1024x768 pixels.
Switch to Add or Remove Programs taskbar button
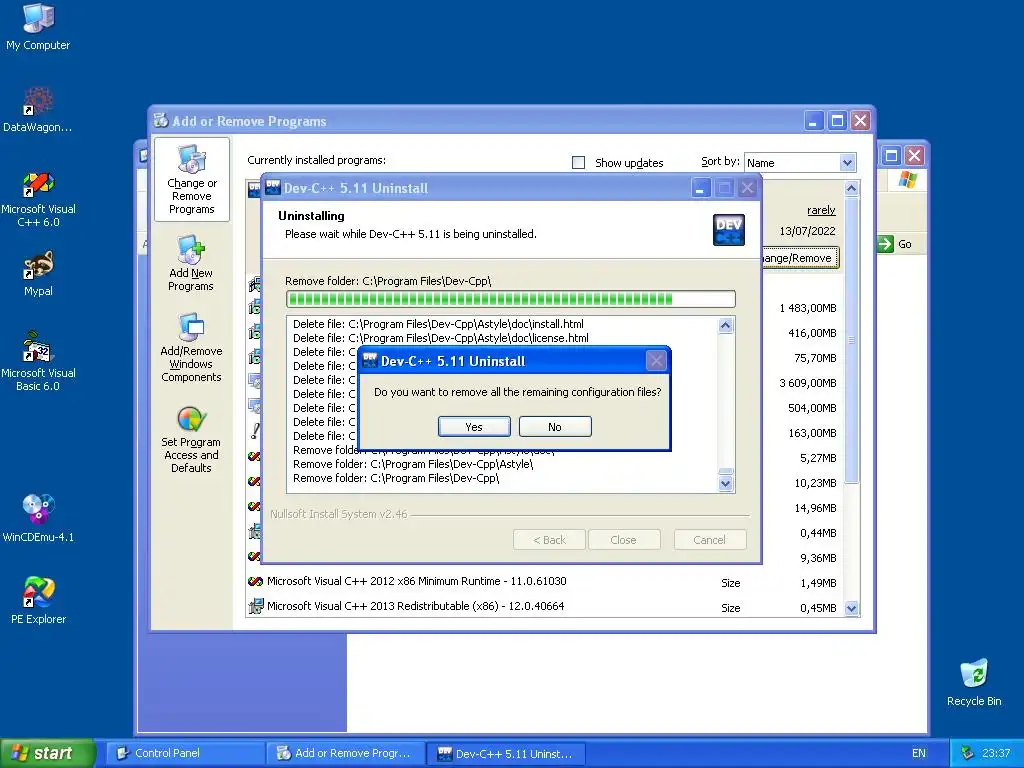[x=346, y=753]
